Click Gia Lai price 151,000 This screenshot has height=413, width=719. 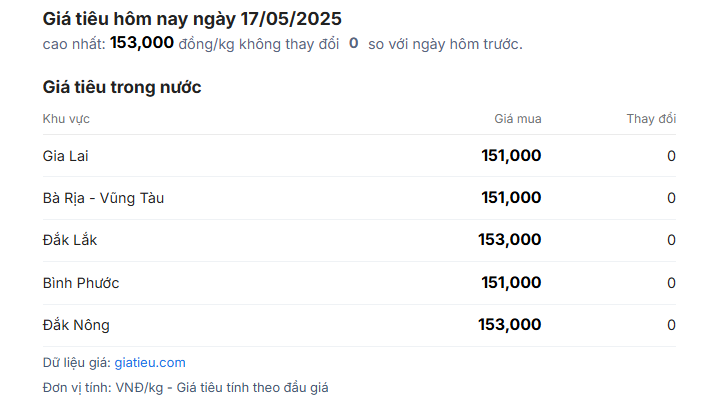point(511,156)
